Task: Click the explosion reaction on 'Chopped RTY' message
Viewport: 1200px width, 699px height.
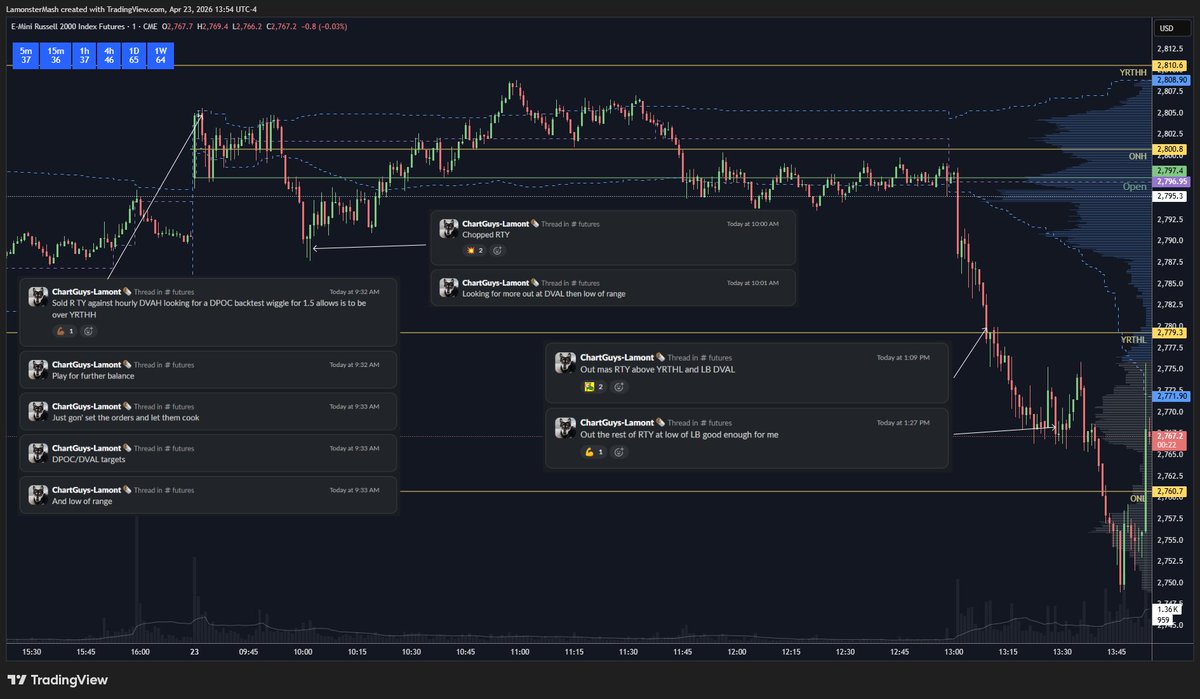Action: 476,250
